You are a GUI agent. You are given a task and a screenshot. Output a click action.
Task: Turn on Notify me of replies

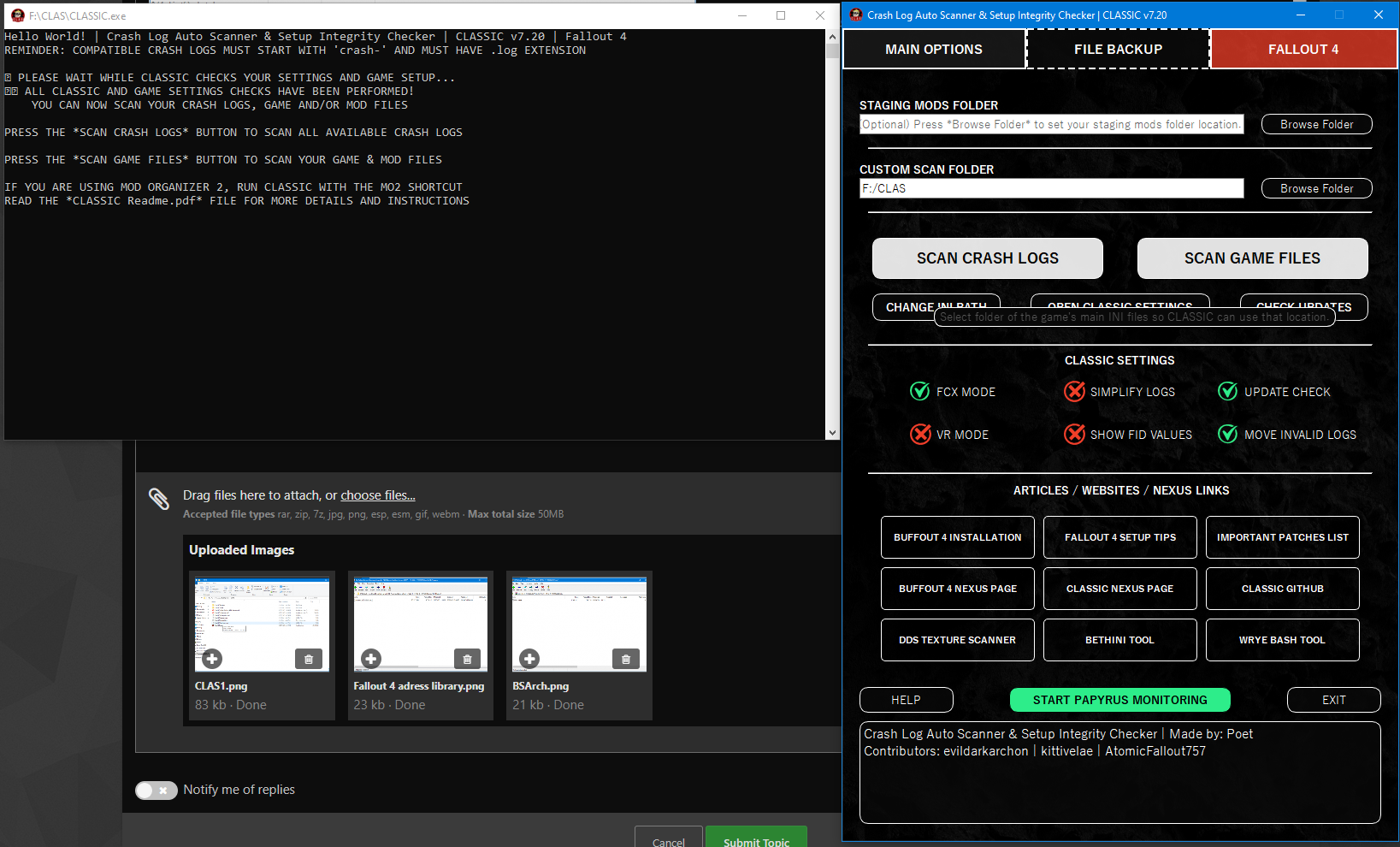[x=157, y=791]
